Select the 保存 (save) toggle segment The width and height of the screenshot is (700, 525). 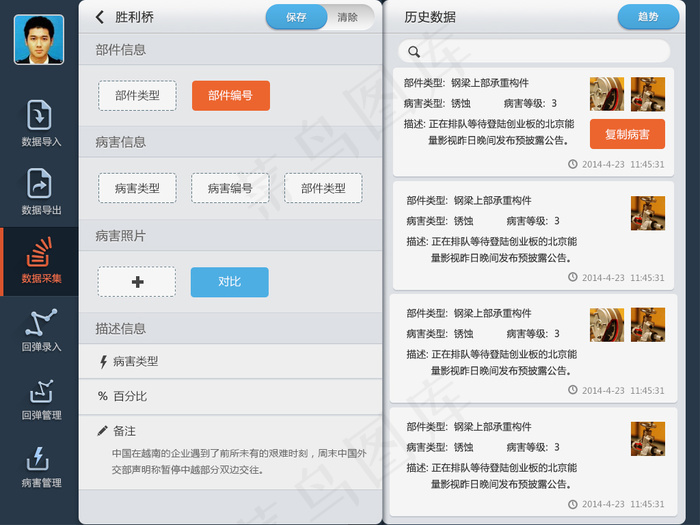(296, 17)
